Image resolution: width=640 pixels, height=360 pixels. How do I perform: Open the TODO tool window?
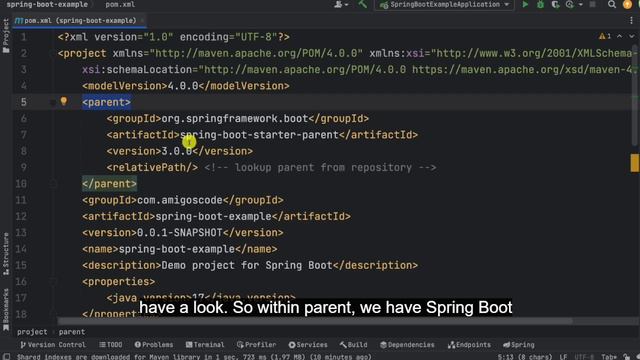[x=111, y=345]
